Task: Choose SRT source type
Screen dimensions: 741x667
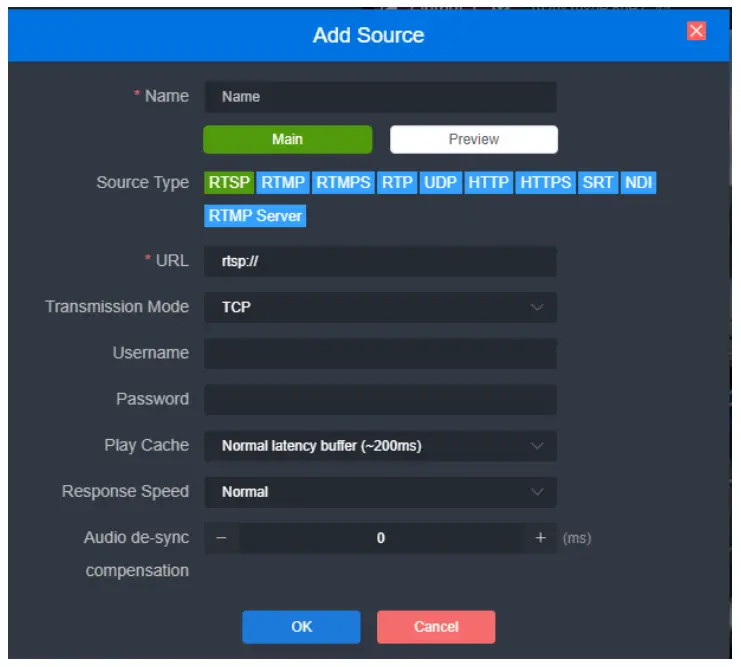Action: (x=598, y=182)
